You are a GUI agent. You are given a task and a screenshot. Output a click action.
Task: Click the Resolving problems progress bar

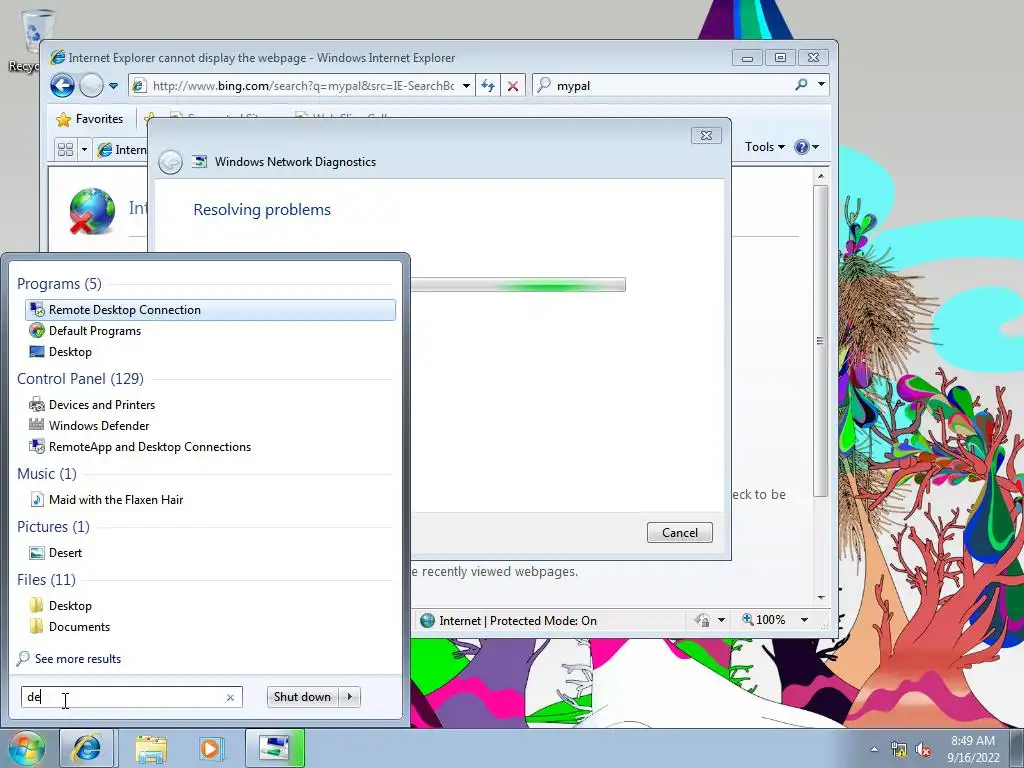(518, 285)
